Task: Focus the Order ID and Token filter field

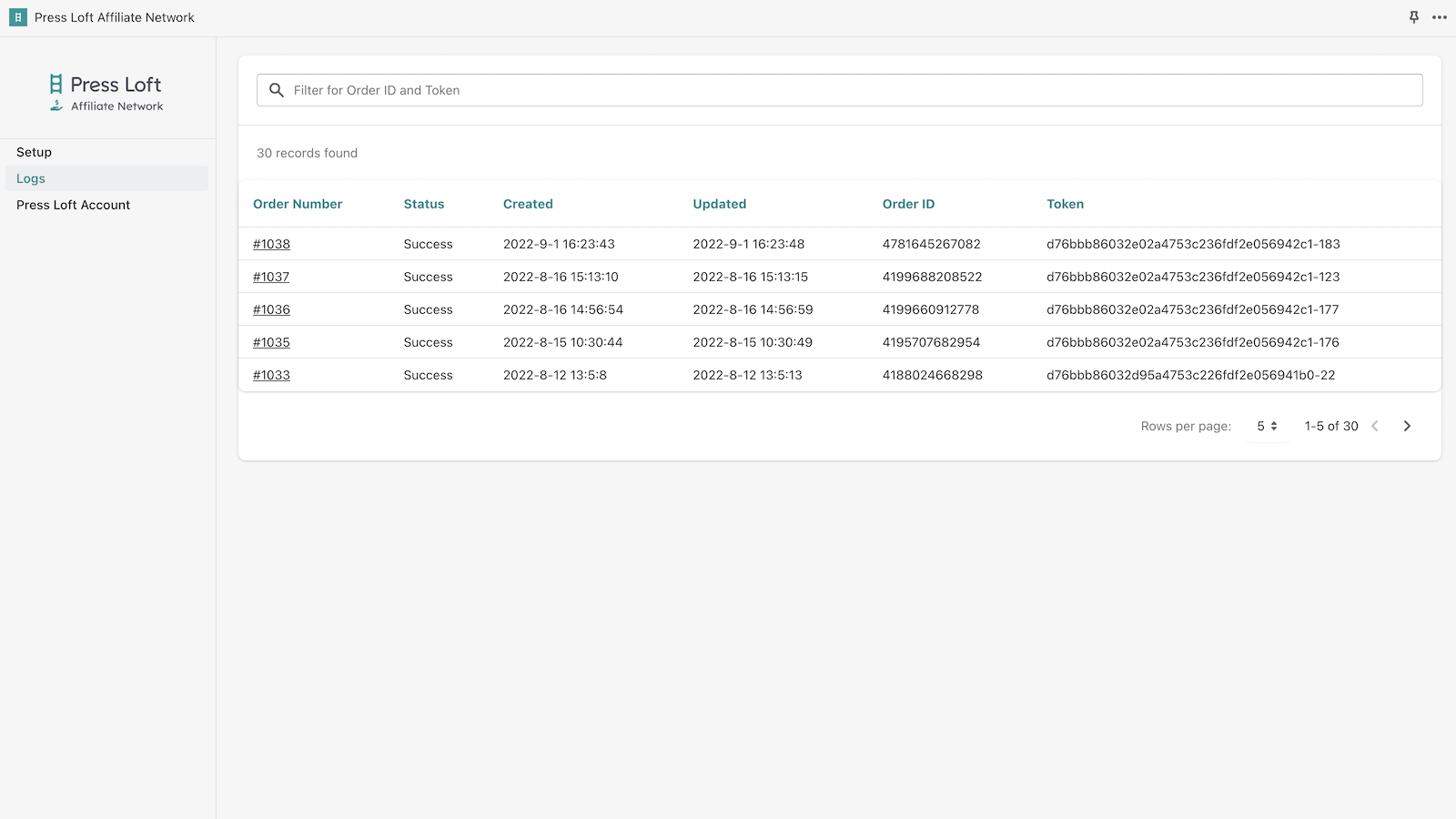Action: [x=846, y=90]
